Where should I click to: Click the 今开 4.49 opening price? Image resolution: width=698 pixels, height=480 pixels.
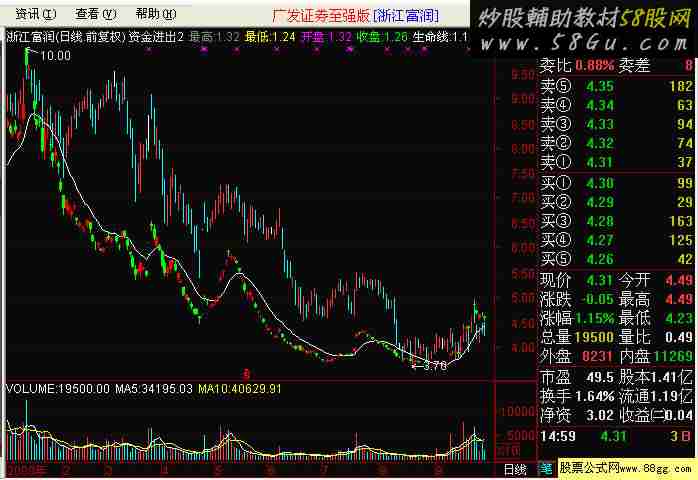679,281
